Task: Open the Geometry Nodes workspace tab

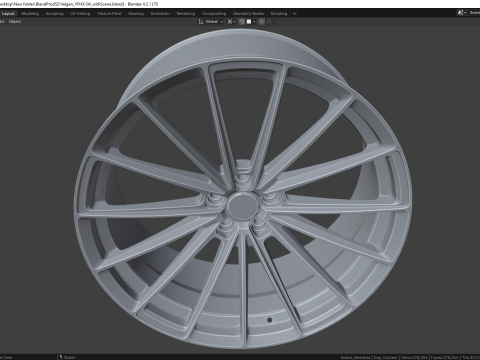Action: (x=248, y=14)
